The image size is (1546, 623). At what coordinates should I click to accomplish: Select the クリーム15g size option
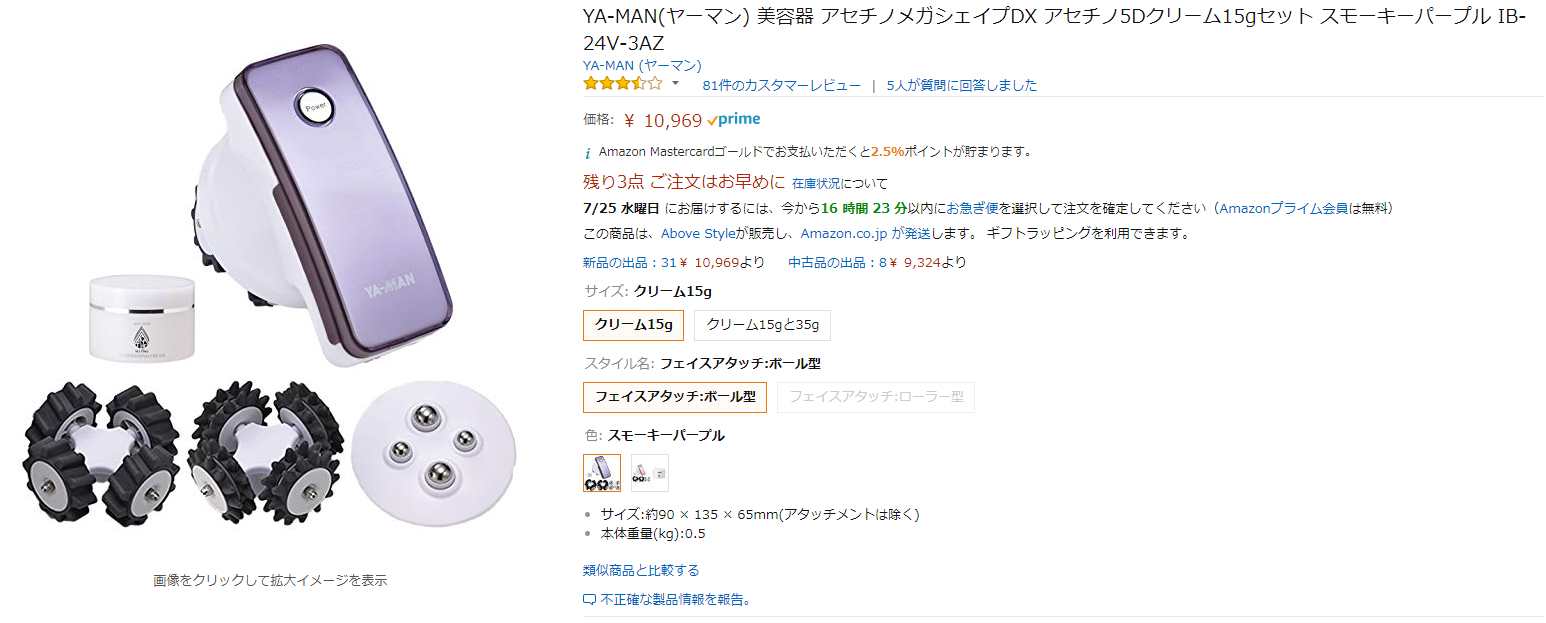point(633,325)
